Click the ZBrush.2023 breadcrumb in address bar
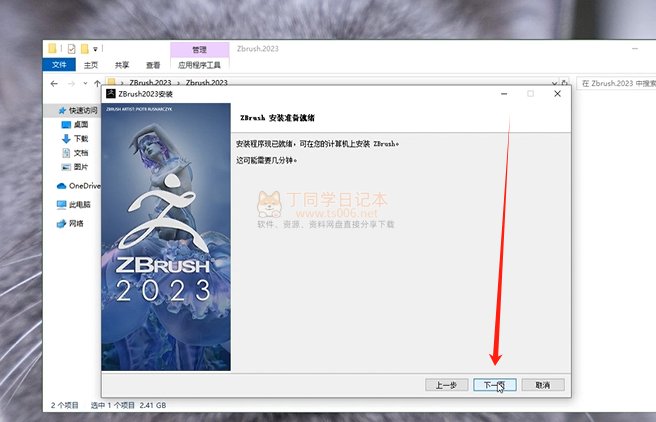 click(x=150, y=83)
